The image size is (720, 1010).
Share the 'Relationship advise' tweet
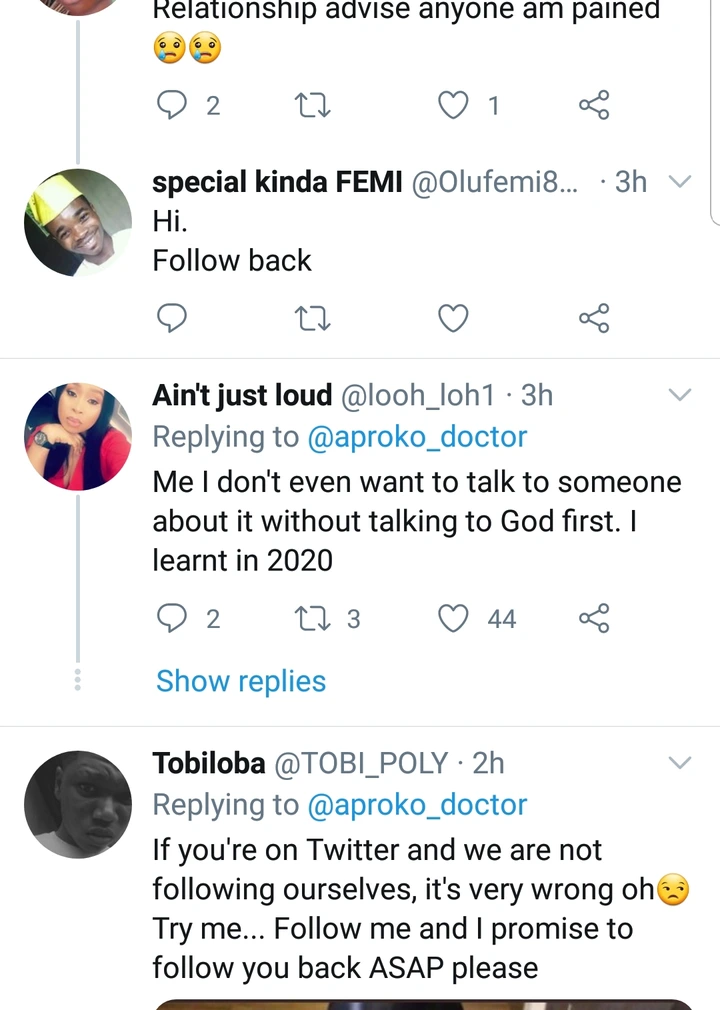pos(594,105)
